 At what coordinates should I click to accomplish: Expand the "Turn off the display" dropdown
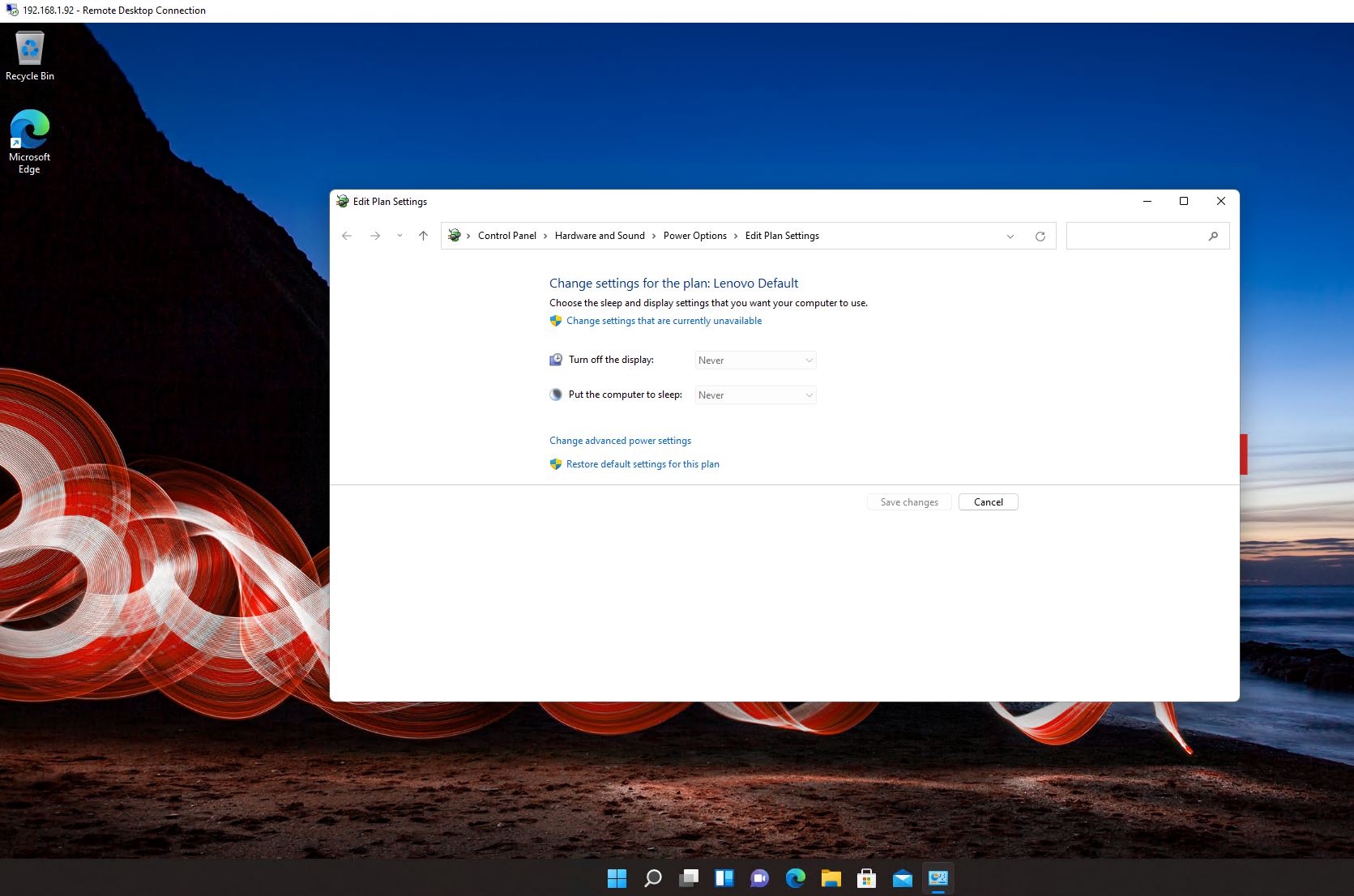click(755, 361)
